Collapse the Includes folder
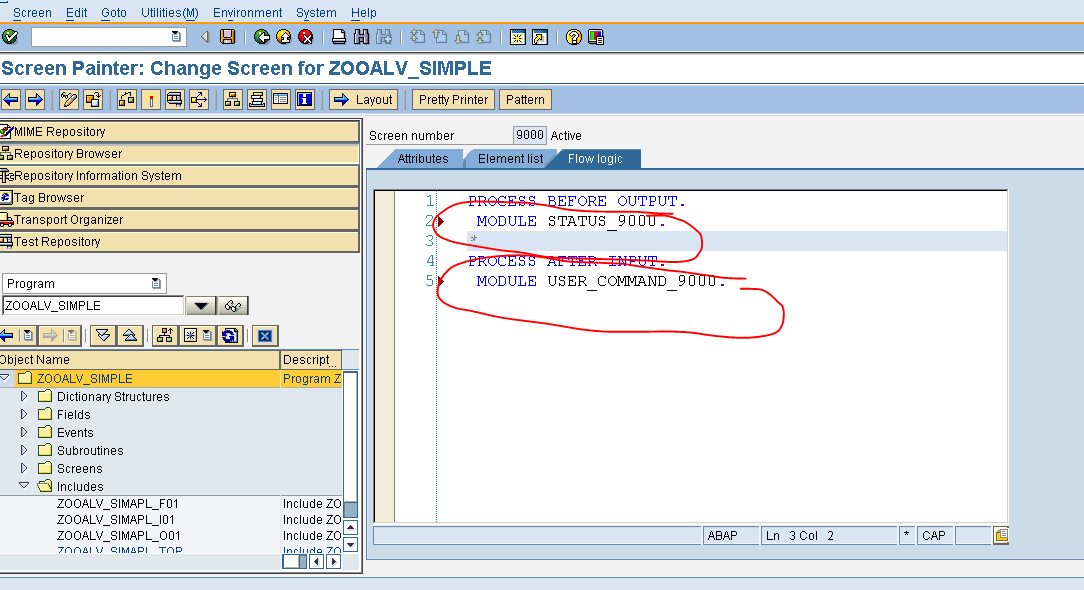1084x590 pixels. (x=26, y=486)
